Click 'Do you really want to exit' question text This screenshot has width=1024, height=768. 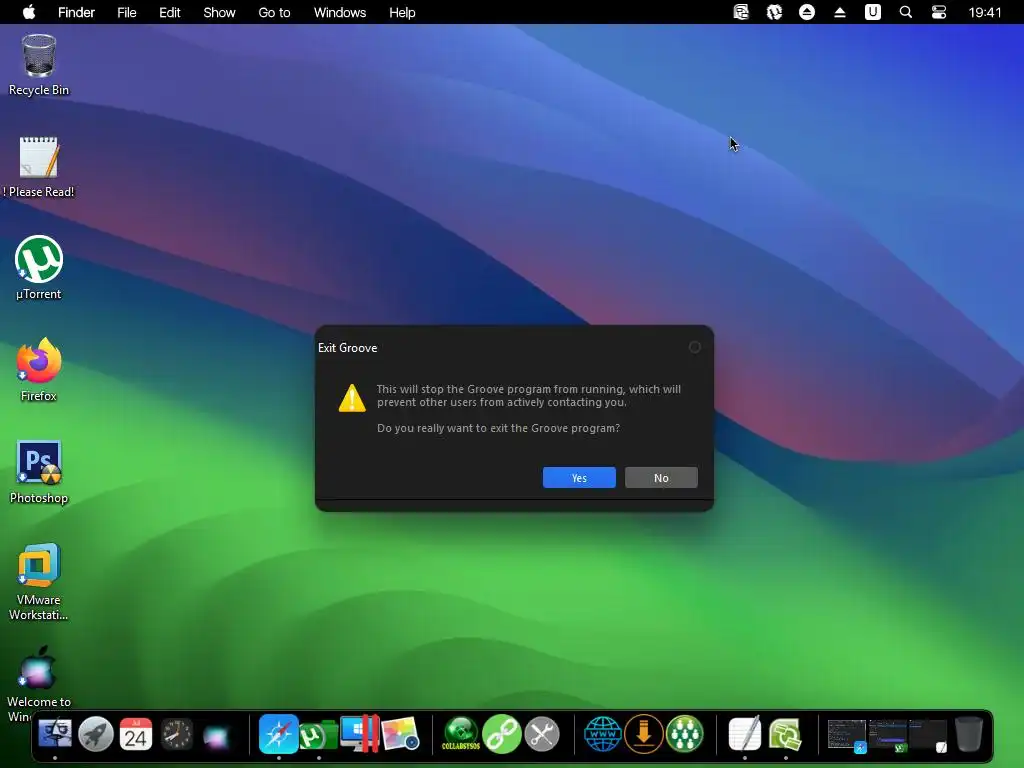pos(498,428)
